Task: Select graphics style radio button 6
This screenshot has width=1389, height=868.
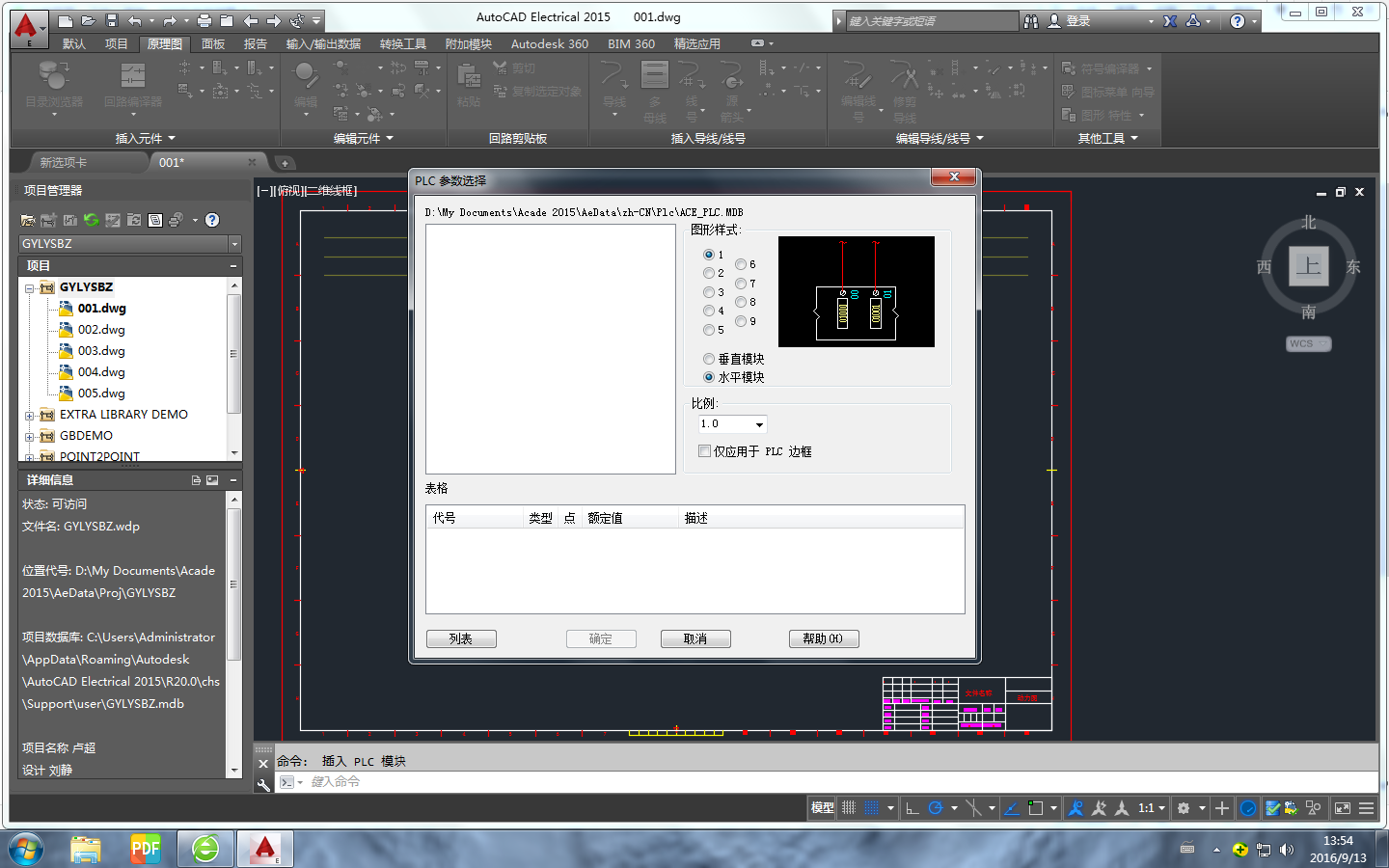Action: click(741, 264)
